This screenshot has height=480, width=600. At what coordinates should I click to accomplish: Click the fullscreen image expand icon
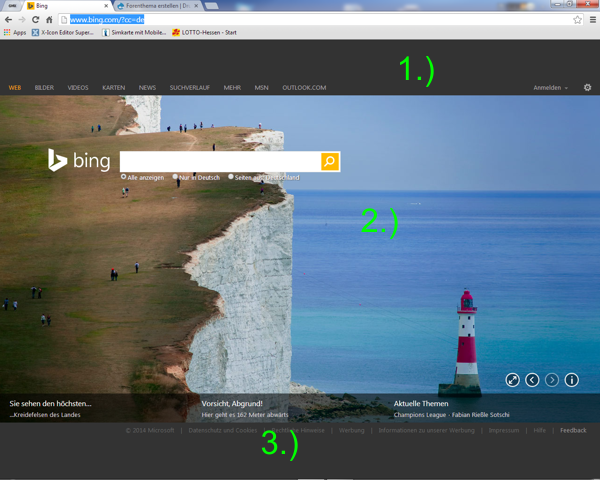512,380
